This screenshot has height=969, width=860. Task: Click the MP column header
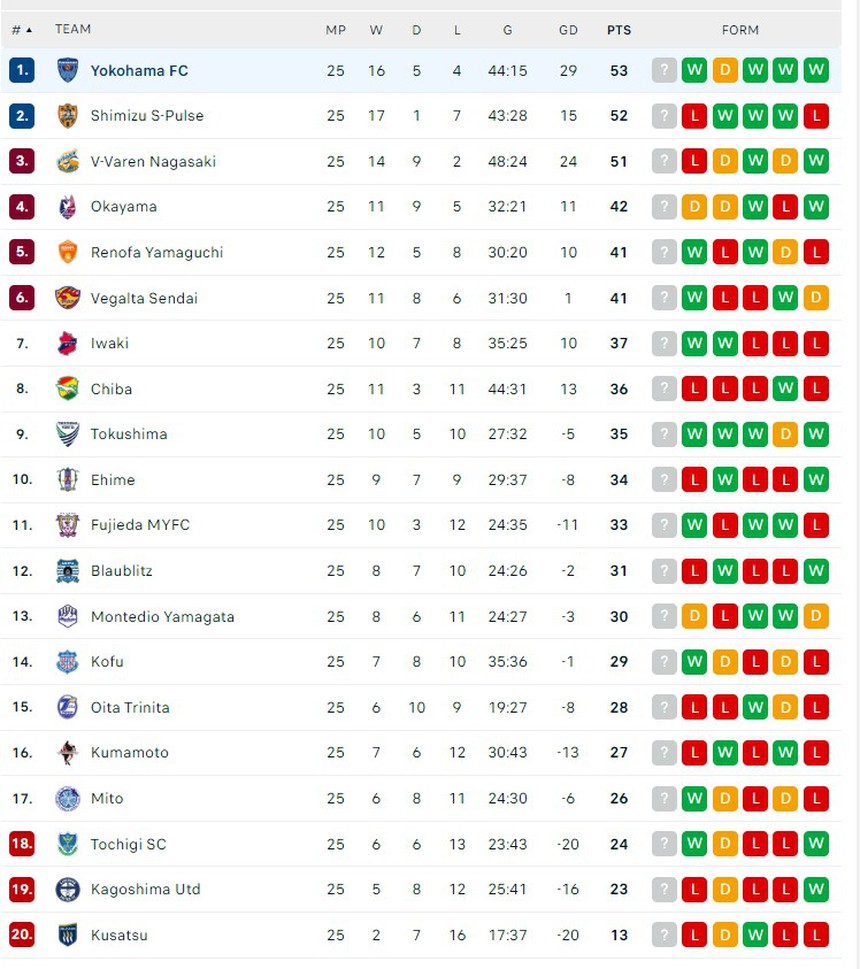point(336,30)
